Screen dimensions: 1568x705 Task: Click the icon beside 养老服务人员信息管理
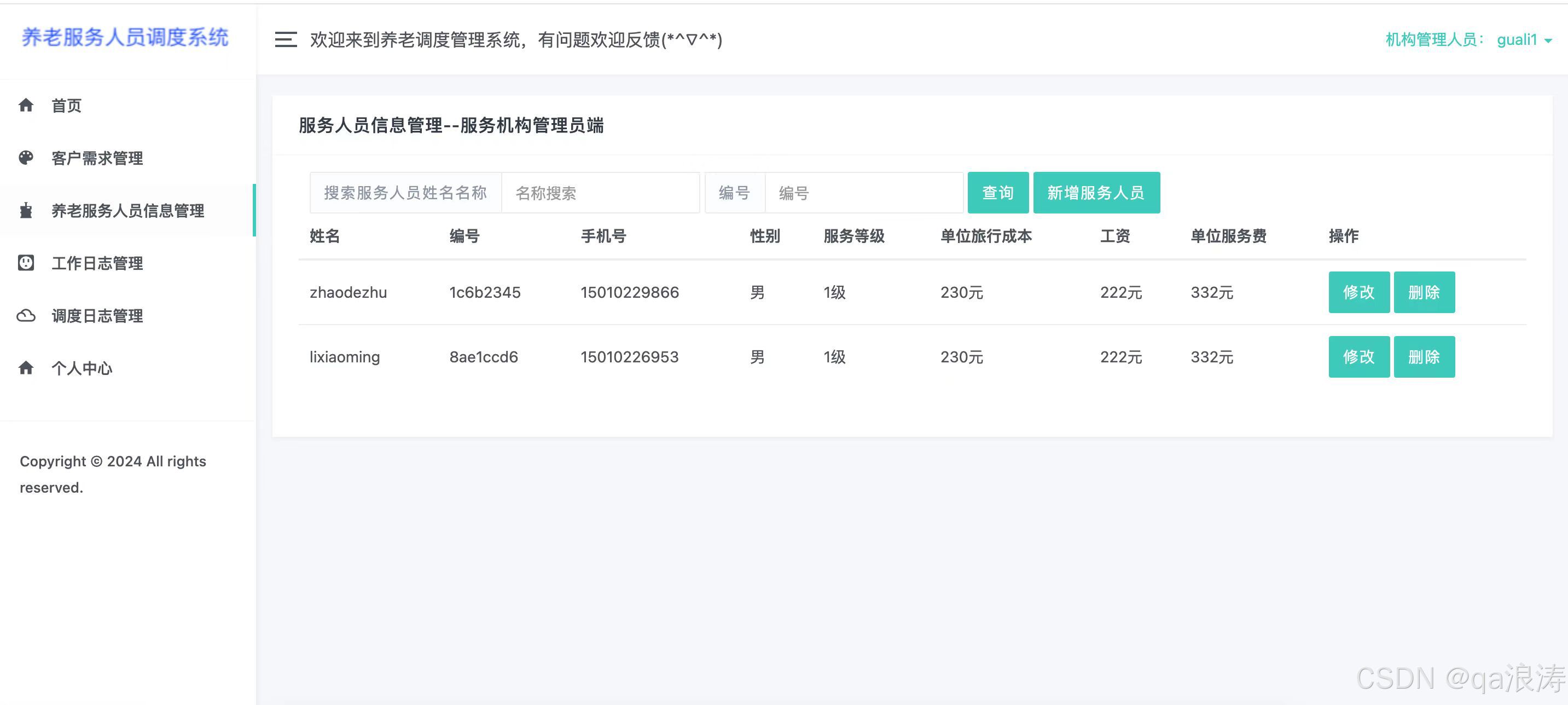(x=26, y=211)
